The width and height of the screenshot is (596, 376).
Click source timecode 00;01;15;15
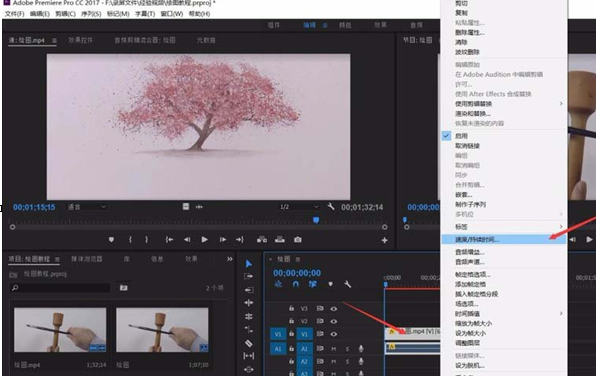coord(34,207)
